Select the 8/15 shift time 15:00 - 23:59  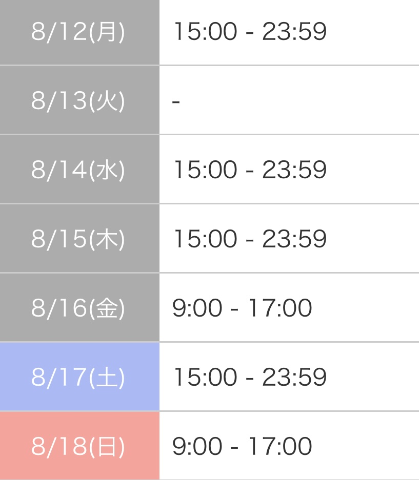pyautogui.click(x=250, y=239)
